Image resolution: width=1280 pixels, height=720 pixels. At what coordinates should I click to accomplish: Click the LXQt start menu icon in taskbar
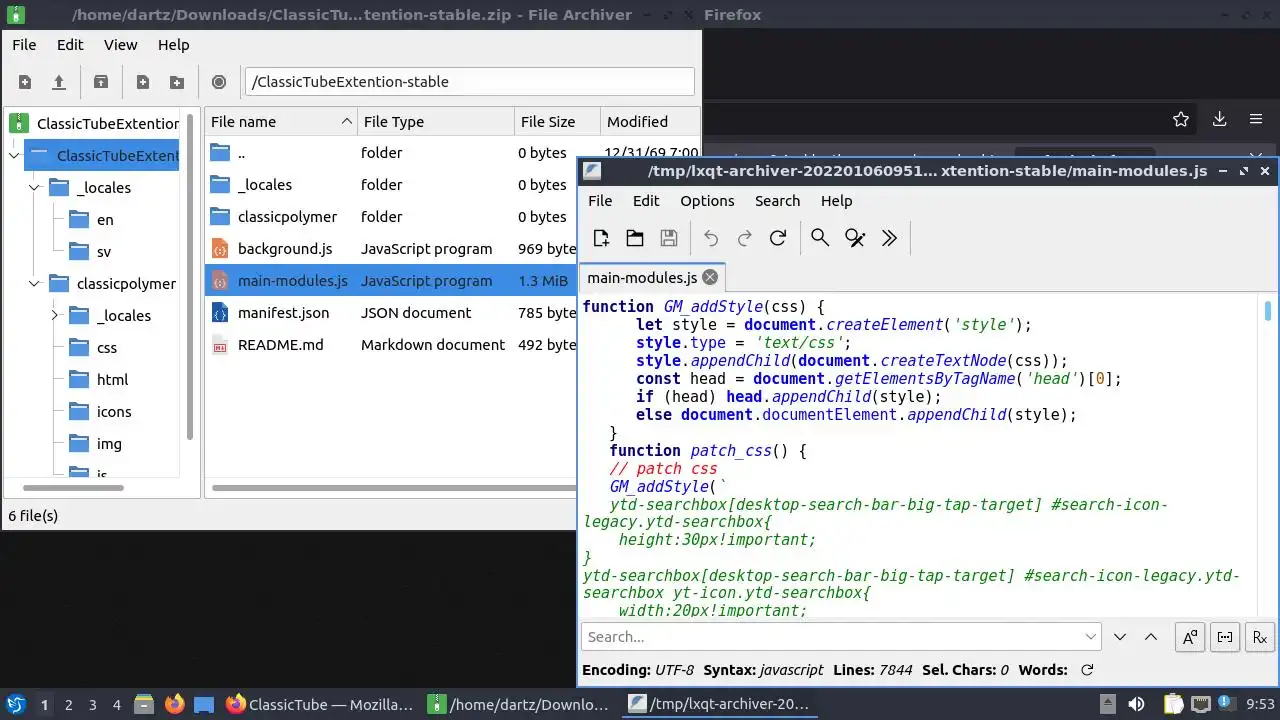pos(15,704)
